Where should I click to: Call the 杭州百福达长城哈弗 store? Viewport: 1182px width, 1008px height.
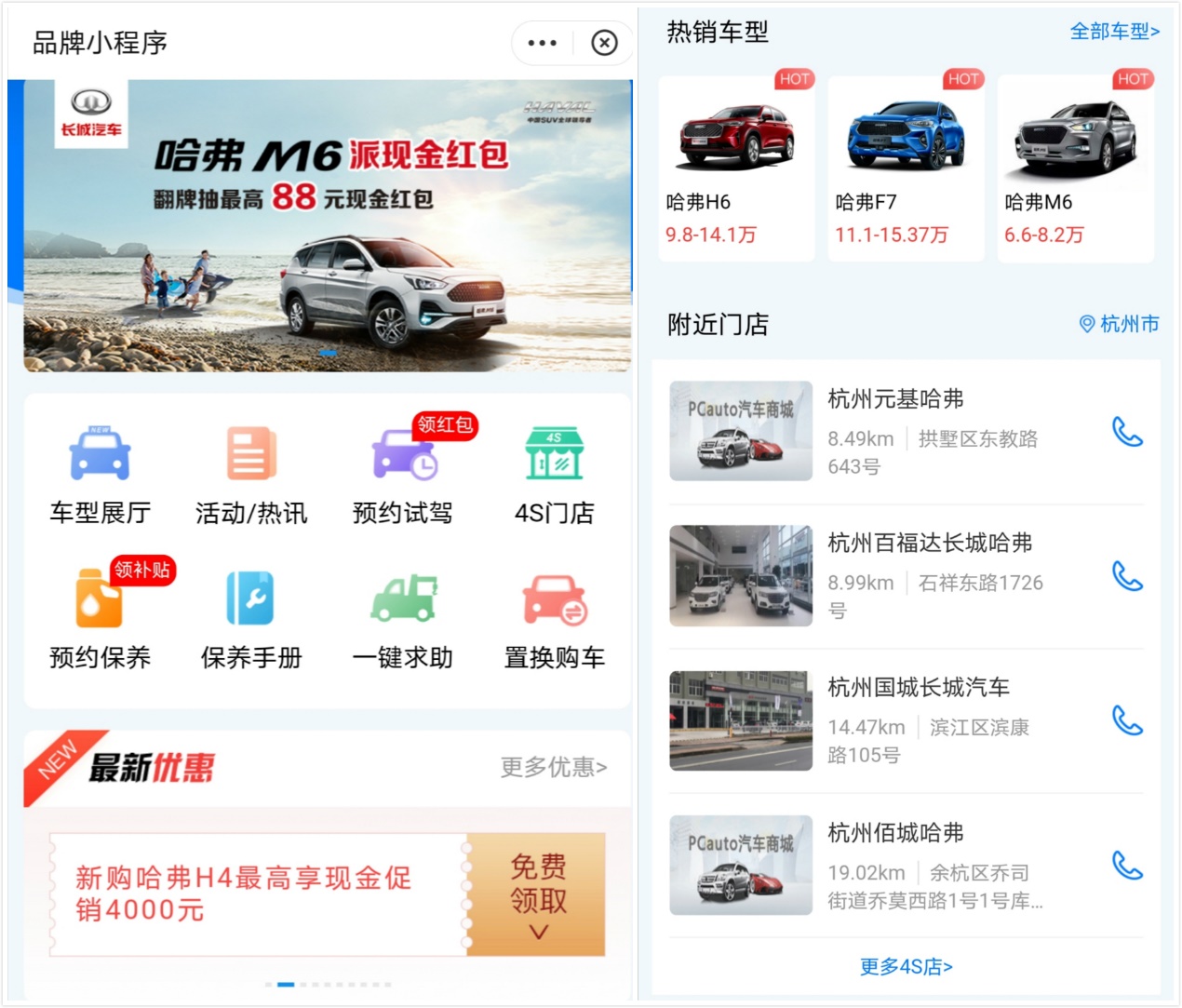pyautogui.click(x=1127, y=576)
